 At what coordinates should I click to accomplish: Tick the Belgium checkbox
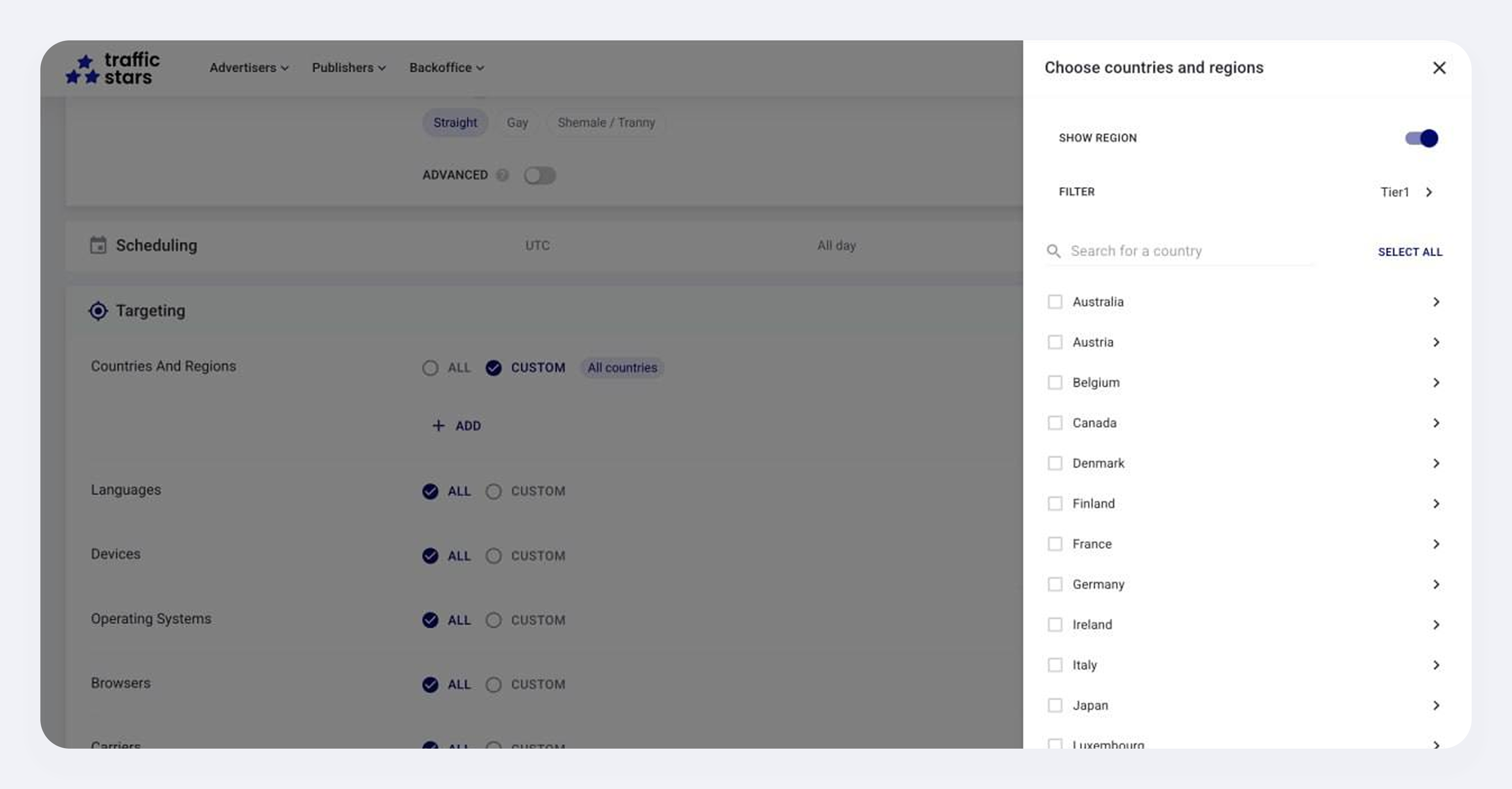[1055, 383]
